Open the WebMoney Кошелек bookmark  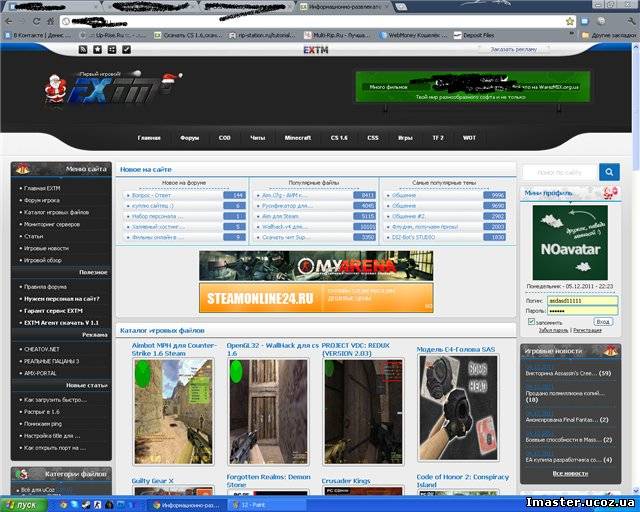pos(413,36)
